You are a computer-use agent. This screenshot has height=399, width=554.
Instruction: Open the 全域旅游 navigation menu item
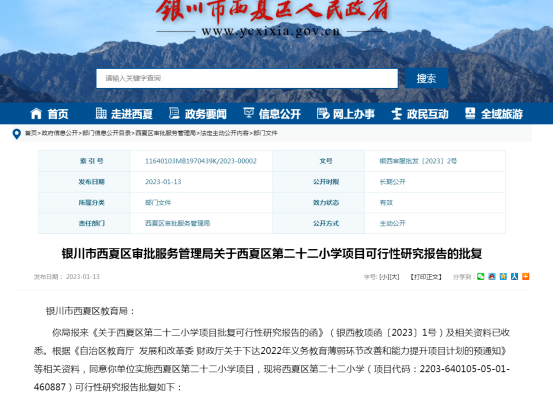click(502, 114)
